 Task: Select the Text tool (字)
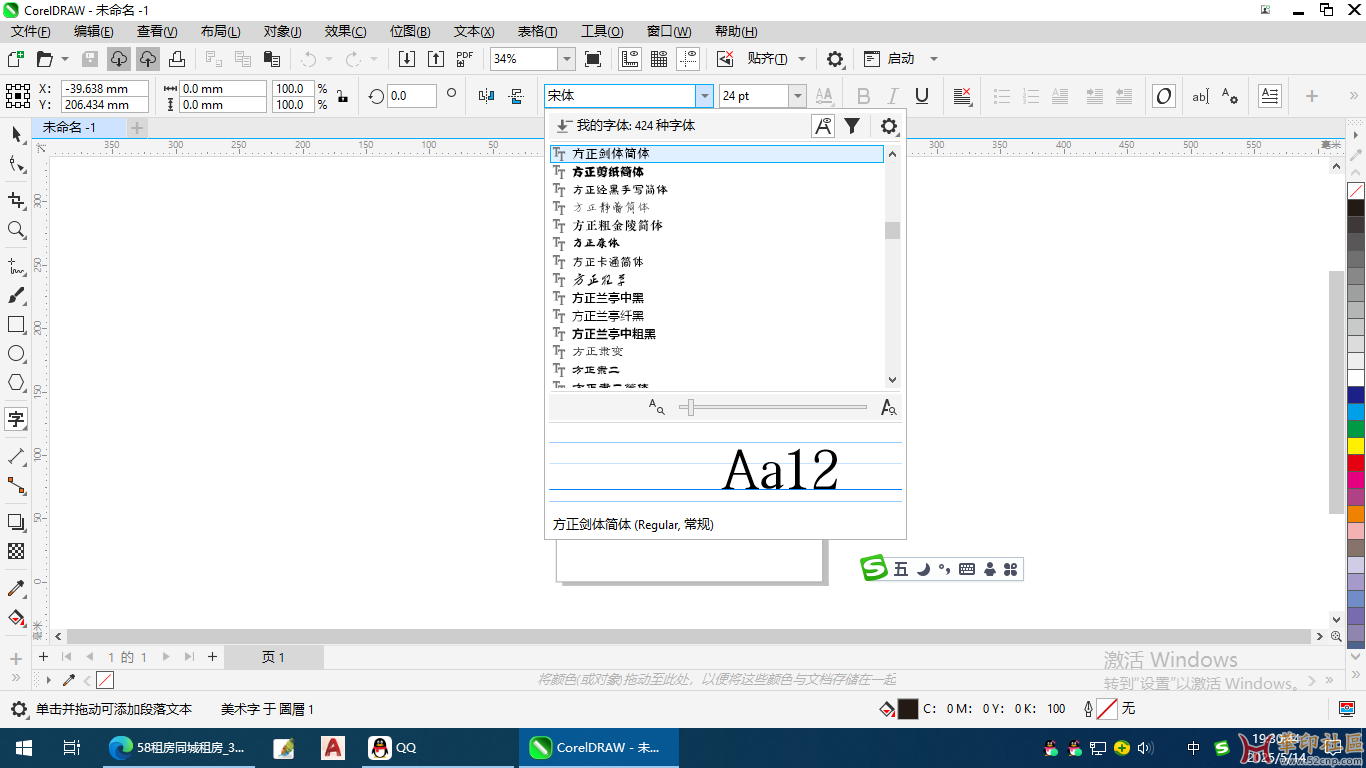point(16,419)
